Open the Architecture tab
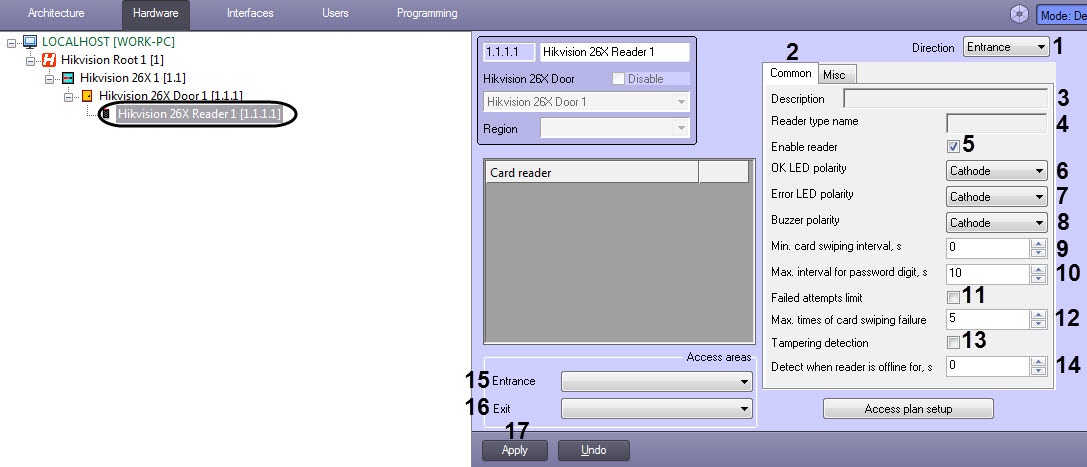This screenshot has height=467, width=1087. [56, 13]
